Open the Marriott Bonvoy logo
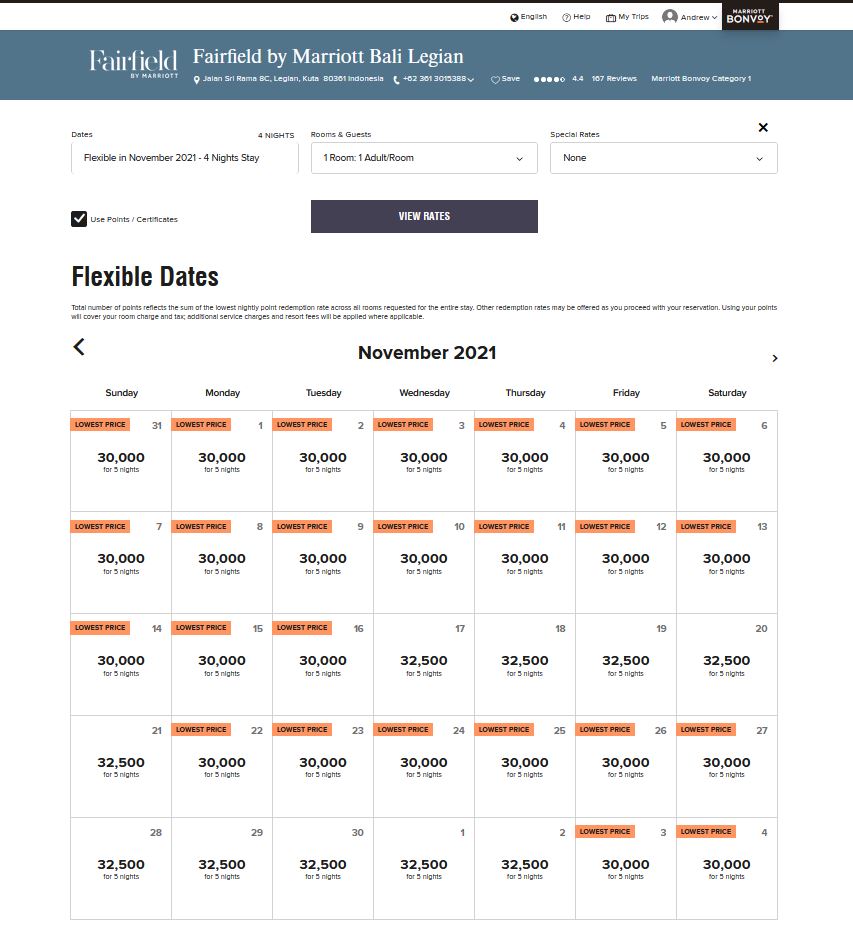Screen dimensions: 853x931 (x=750, y=16)
